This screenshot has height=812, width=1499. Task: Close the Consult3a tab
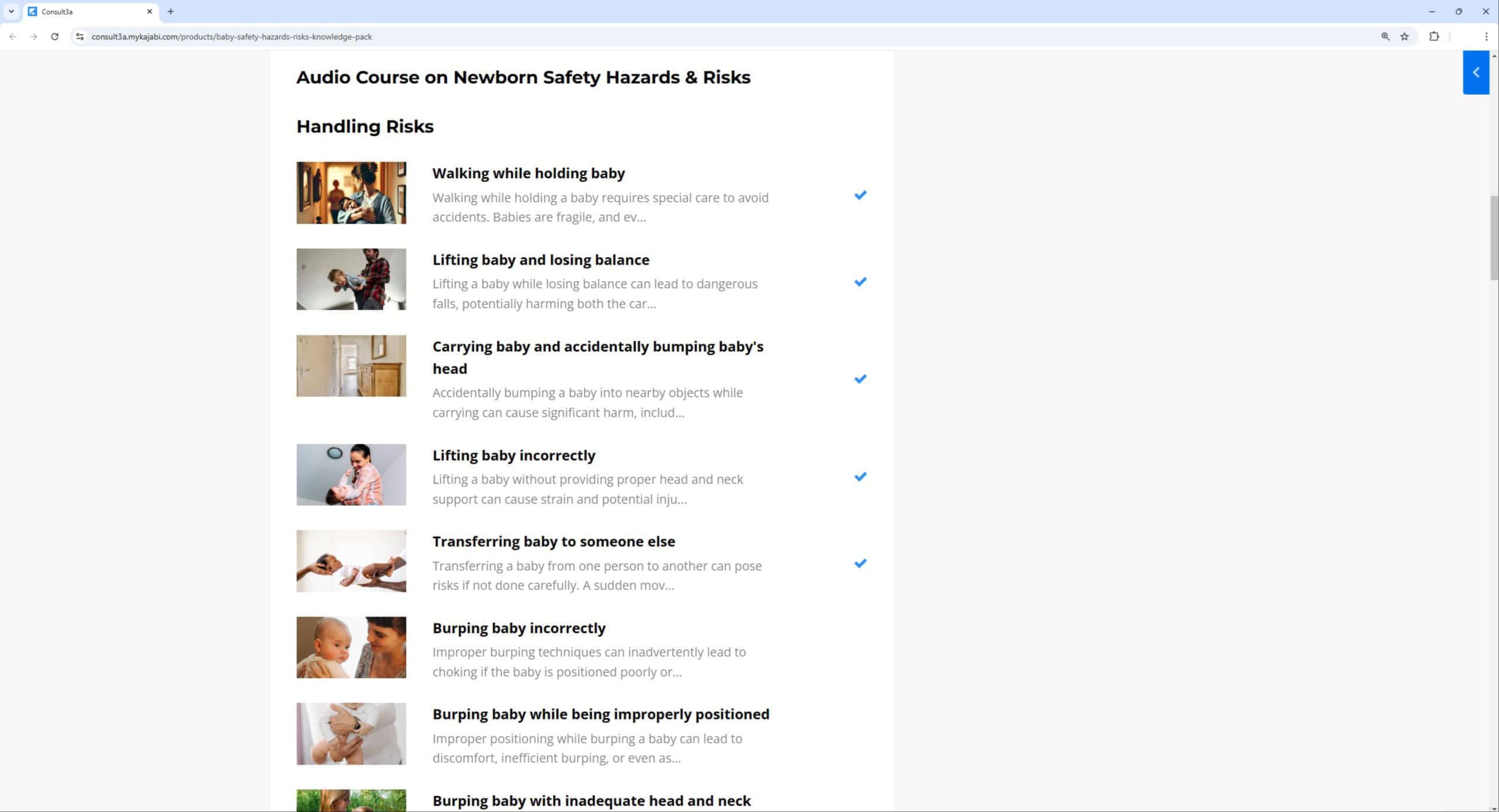[149, 11]
